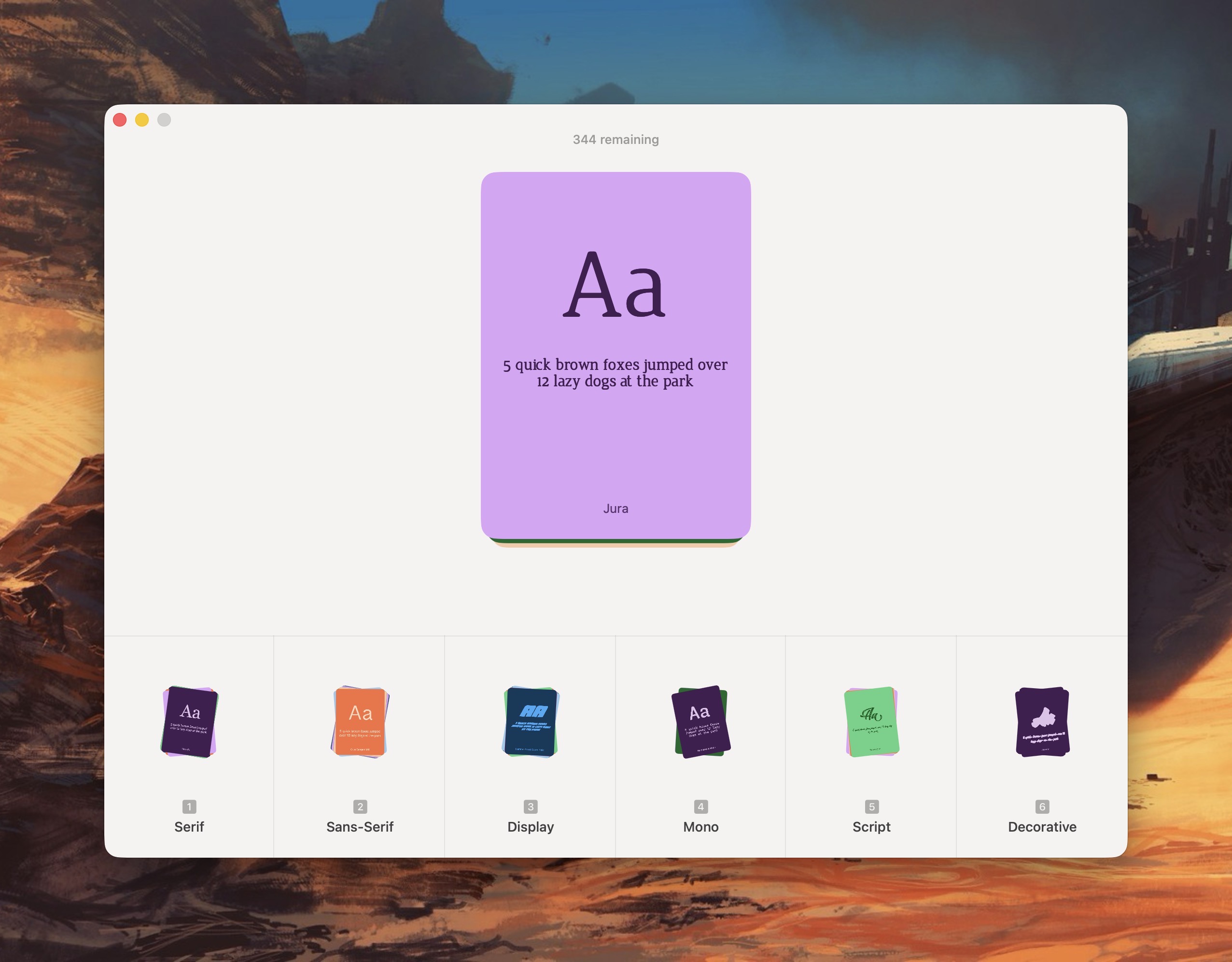Click the pangram text on the Jura card

point(616,373)
